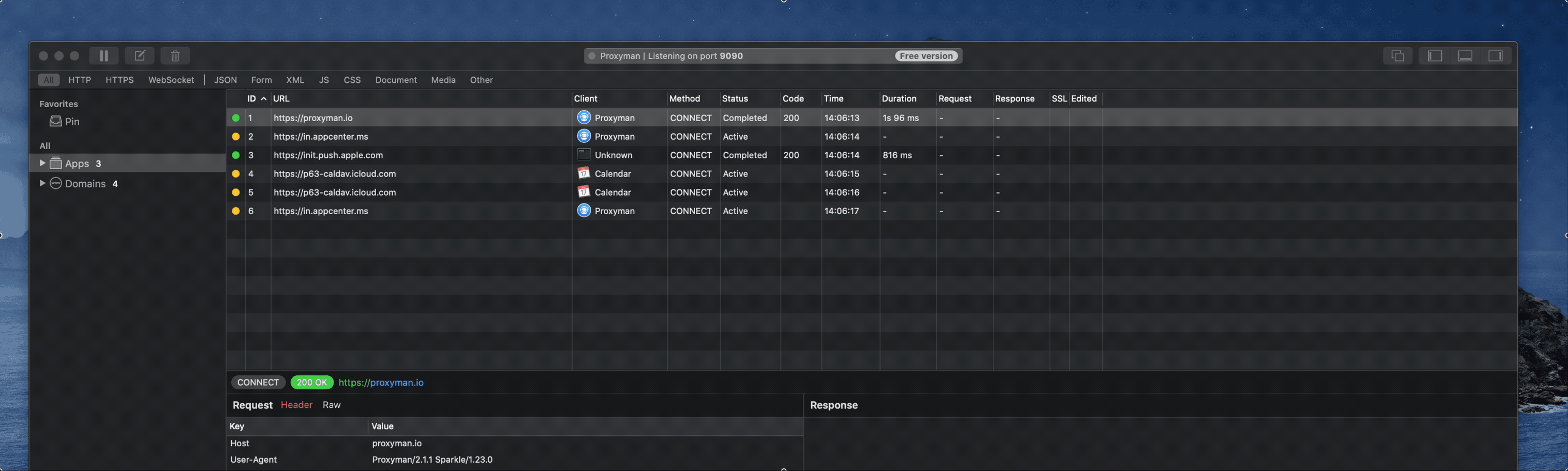Click the compose/edit request icon
Screen dimensions: 1568x471
pyautogui.click(x=139, y=55)
